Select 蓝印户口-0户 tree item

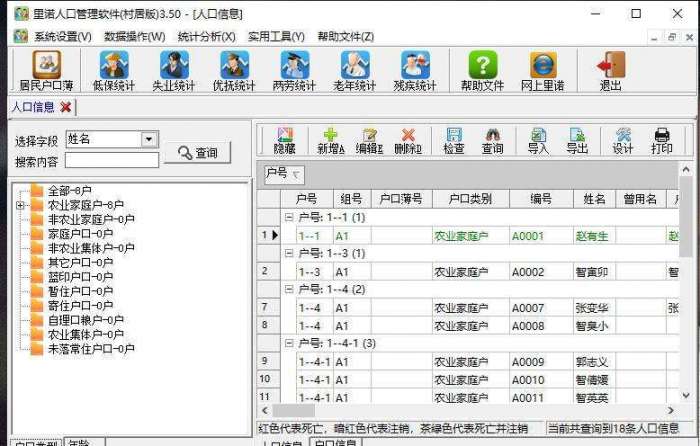tap(80, 277)
